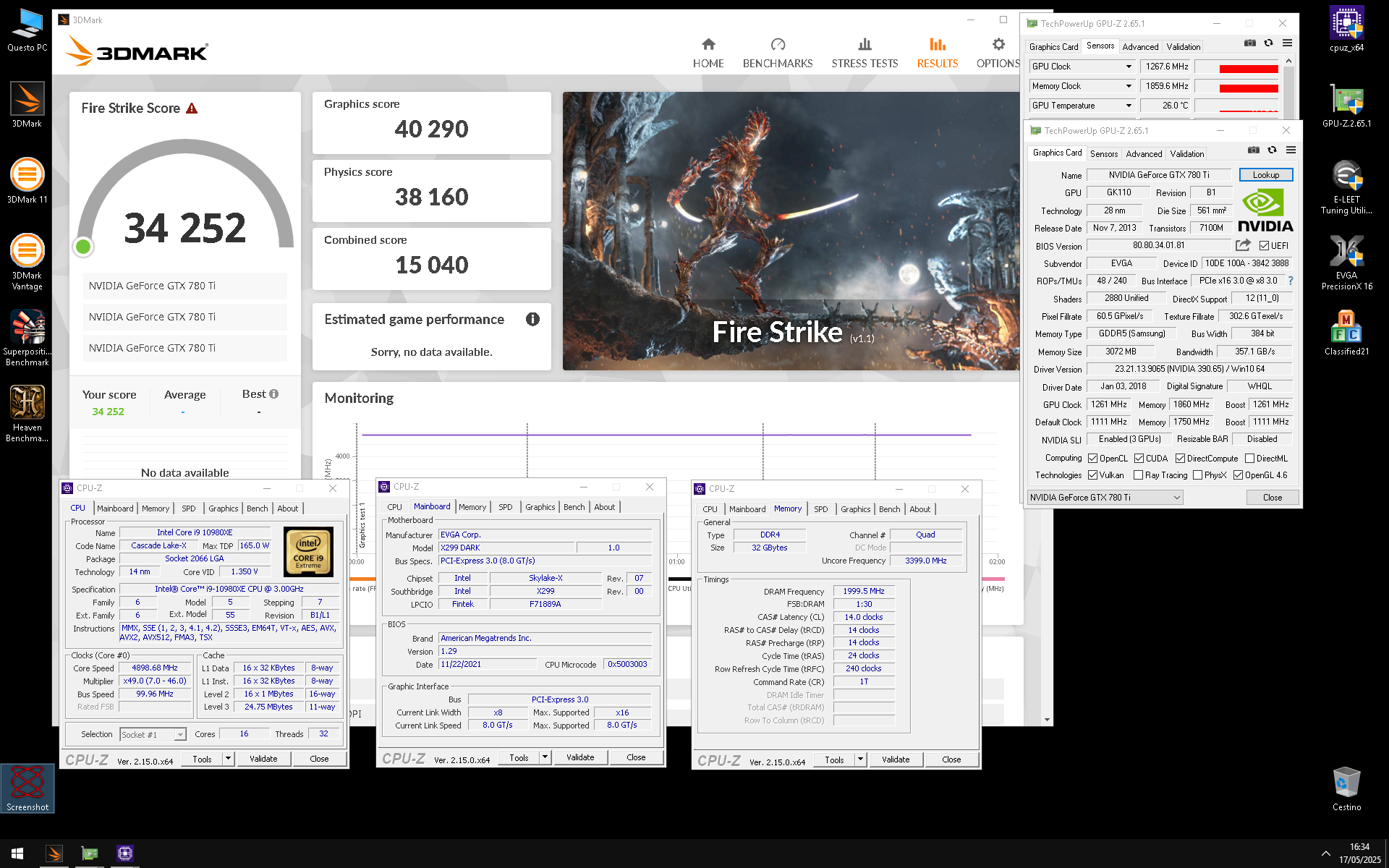Toggle OpenGL 4.6 checkbox in GPU-Z
This screenshot has width=1389, height=868.
[1238, 475]
